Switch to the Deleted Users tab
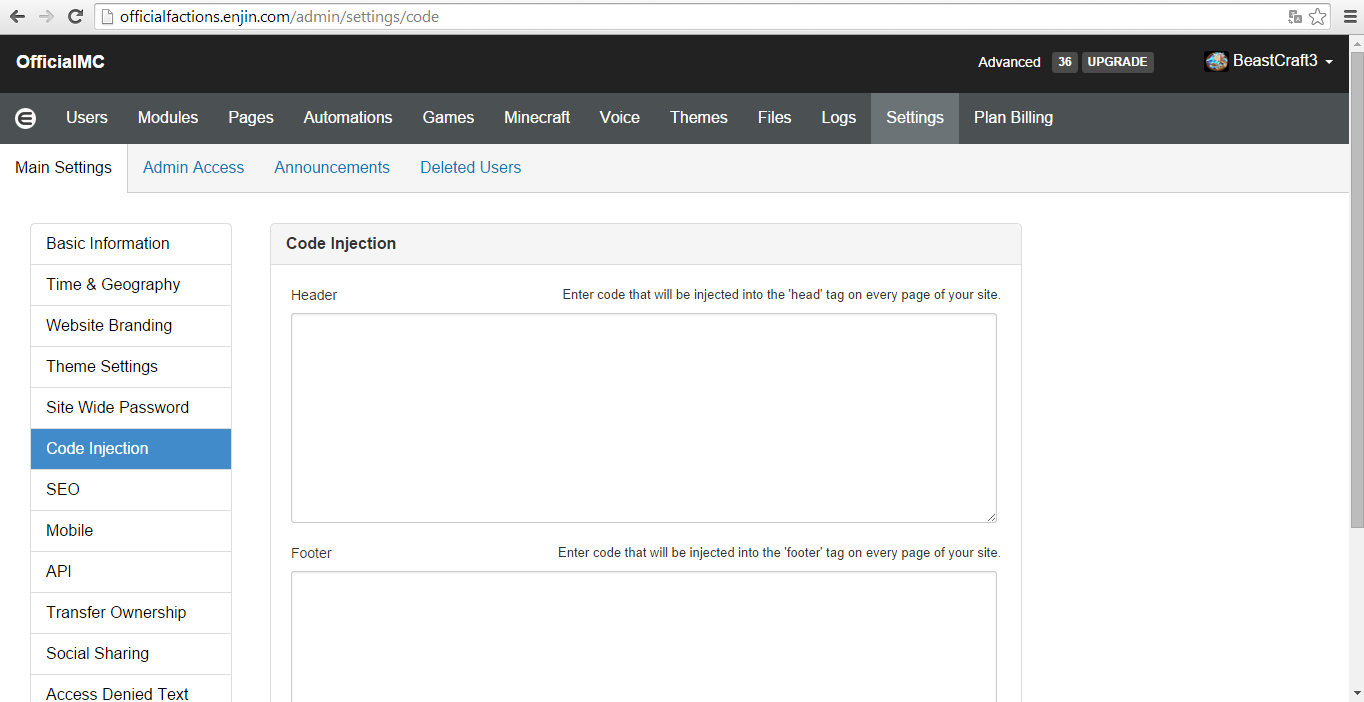 tap(471, 168)
